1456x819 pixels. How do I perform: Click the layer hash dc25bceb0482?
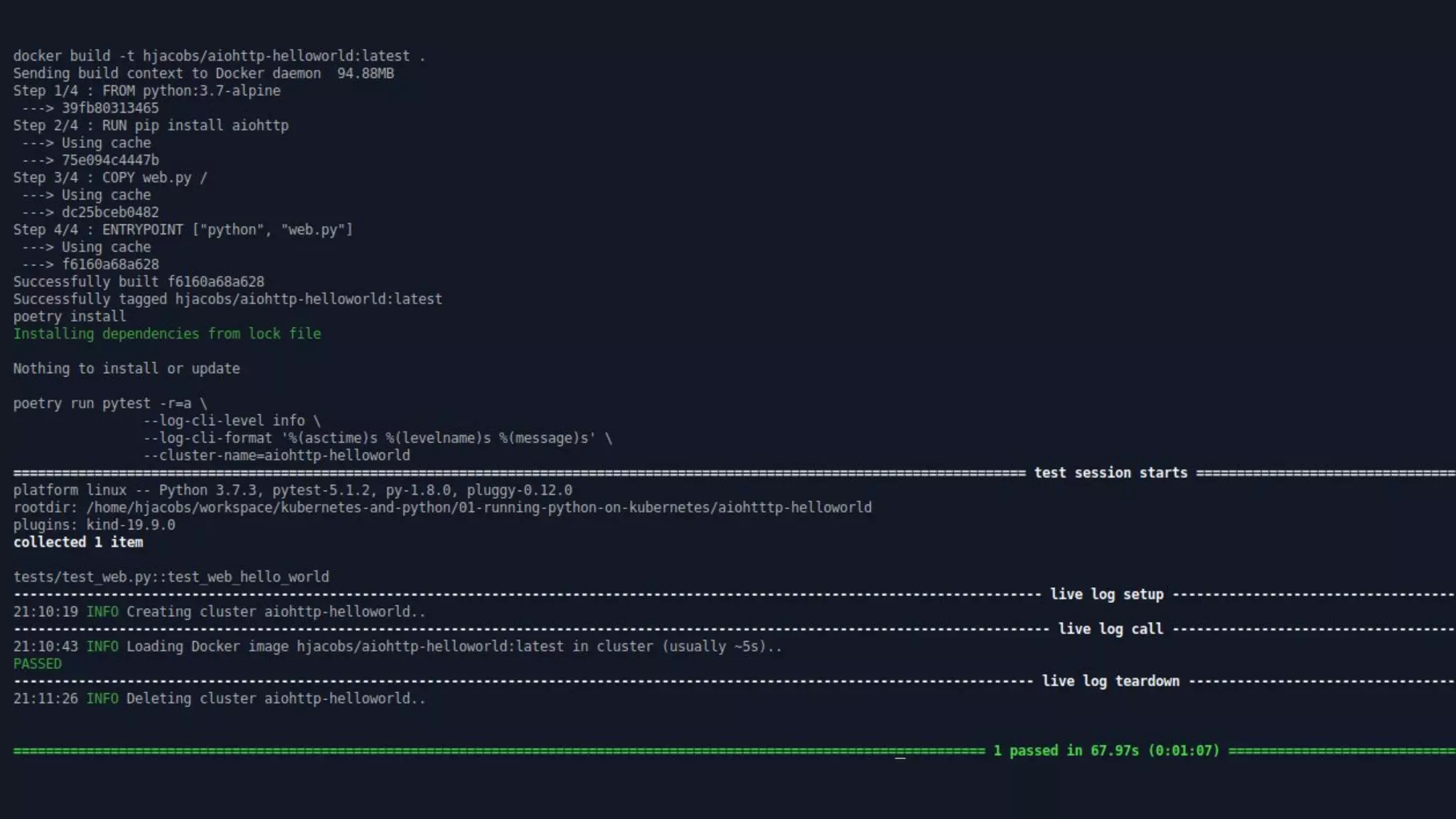coord(110,213)
